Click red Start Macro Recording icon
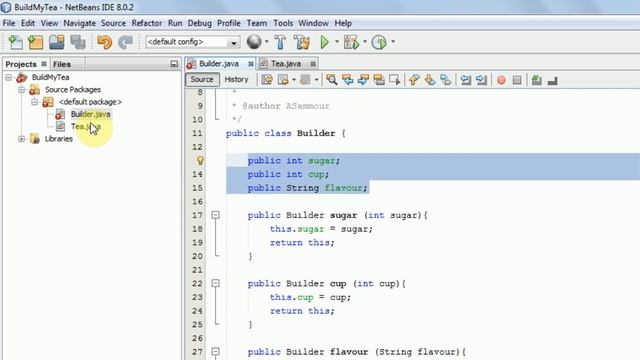Viewport: 640px width, 360px height. tap(501, 80)
